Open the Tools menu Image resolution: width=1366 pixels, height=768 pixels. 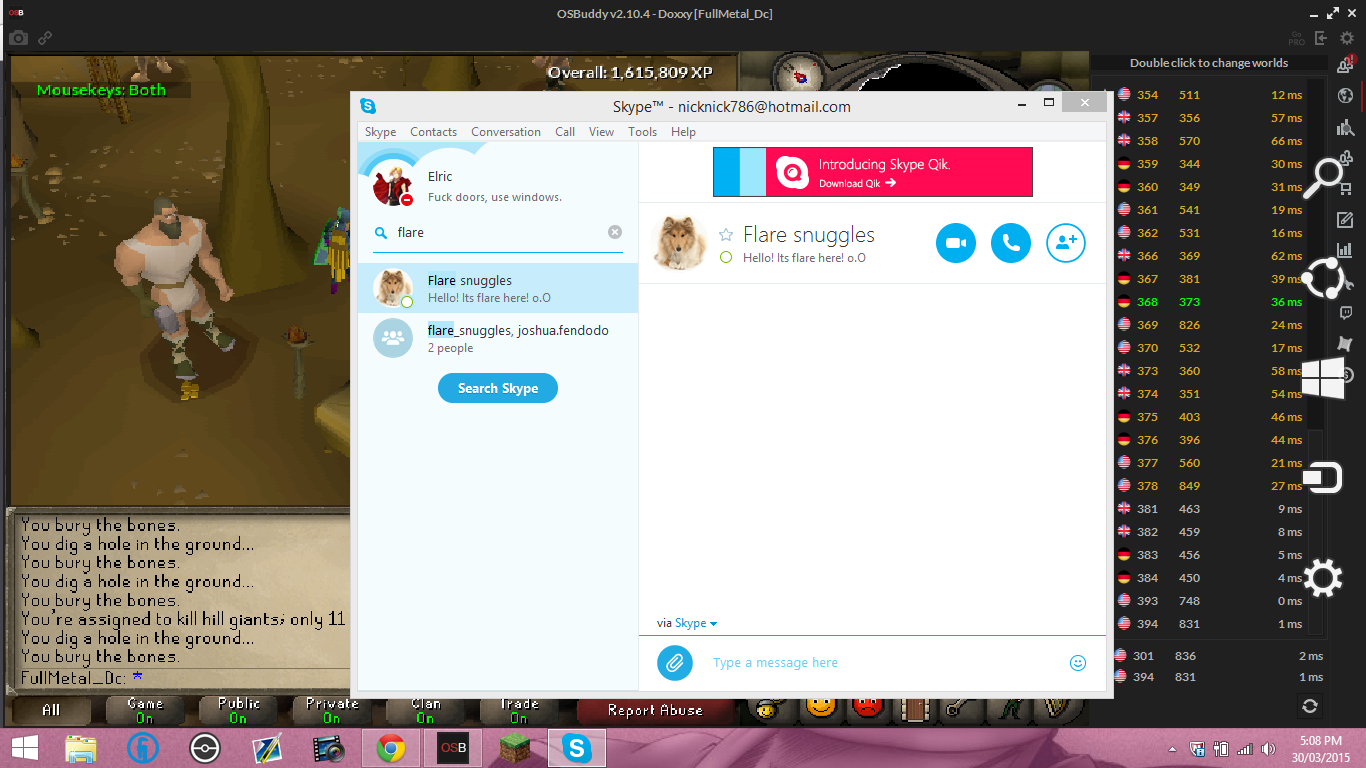tap(643, 132)
